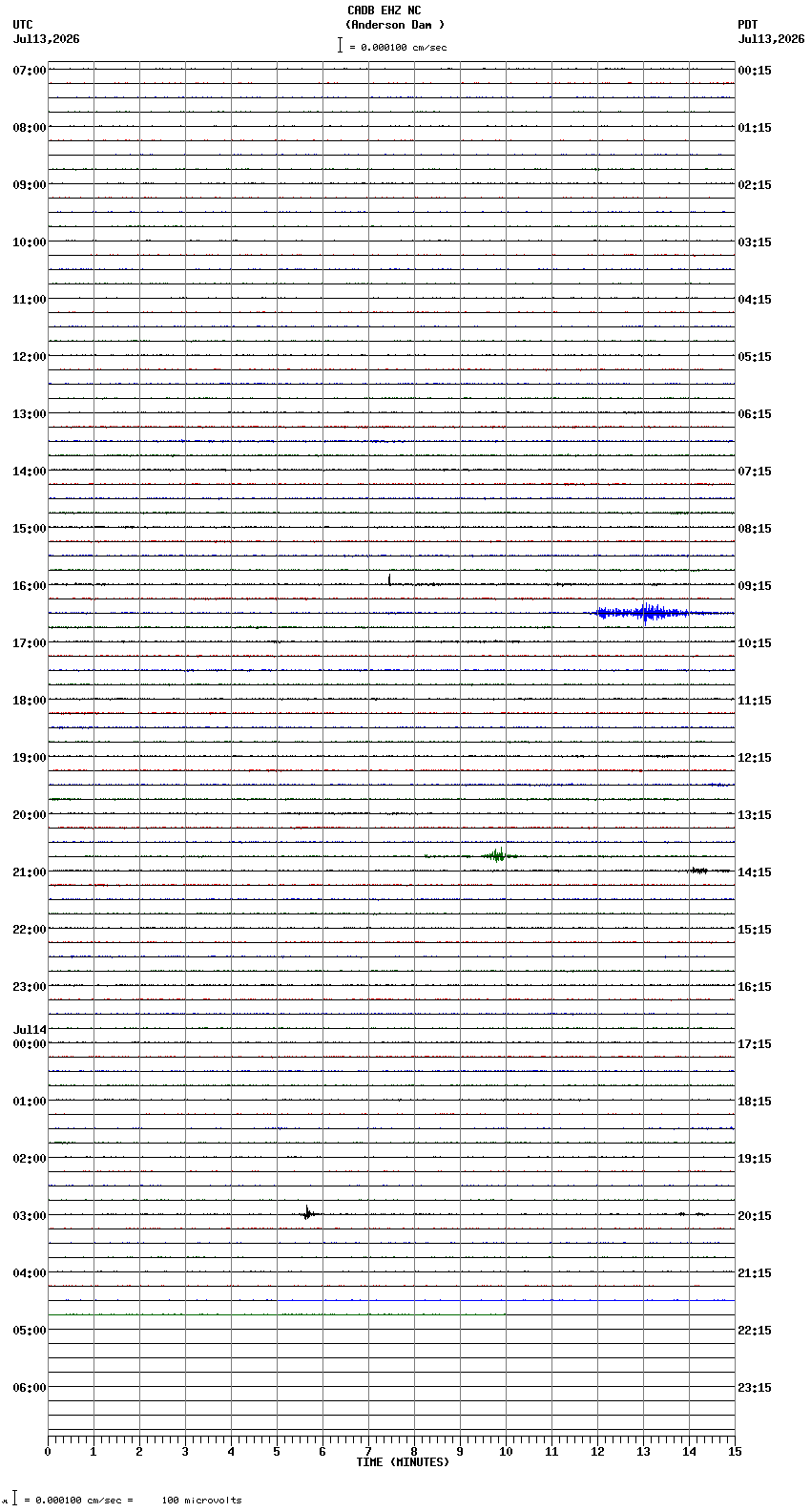
Task: Click the 20:00 UTC row label
Action: click(x=29, y=815)
